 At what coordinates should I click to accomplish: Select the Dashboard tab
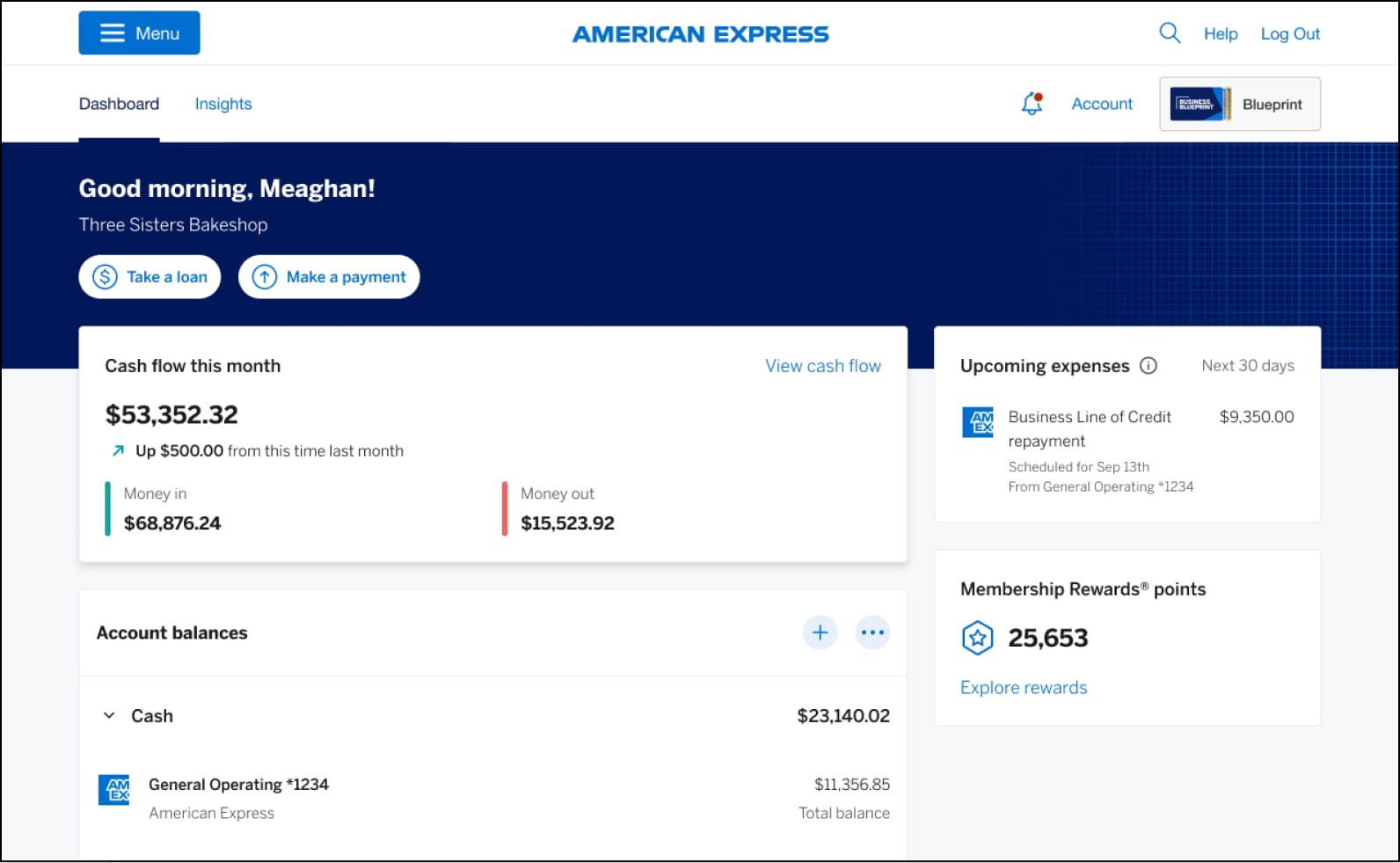119,104
